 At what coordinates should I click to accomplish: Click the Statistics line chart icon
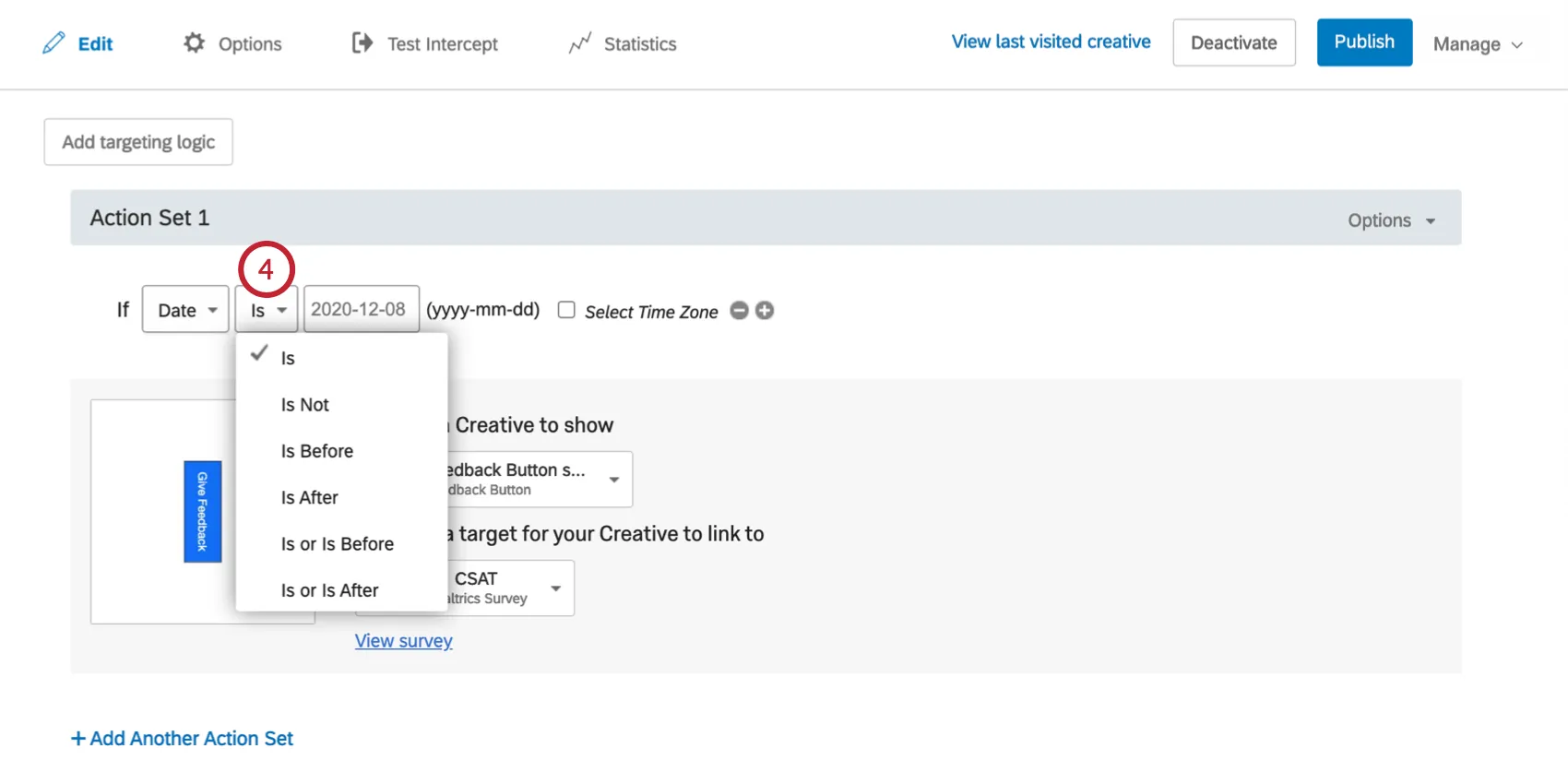tap(579, 43)
